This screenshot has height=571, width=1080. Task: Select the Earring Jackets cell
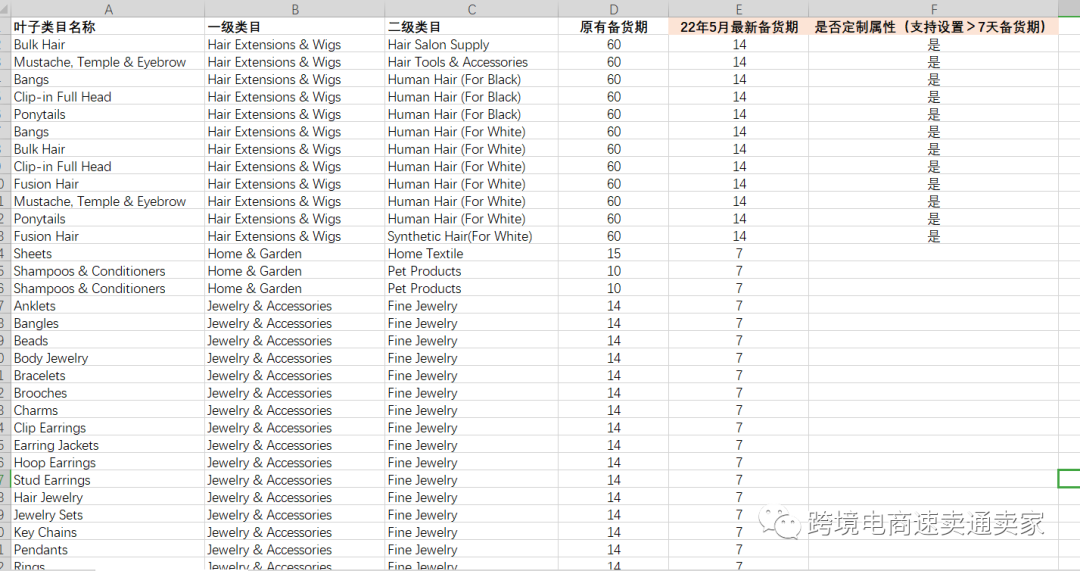pyautogui.click(x=108, y=445)
